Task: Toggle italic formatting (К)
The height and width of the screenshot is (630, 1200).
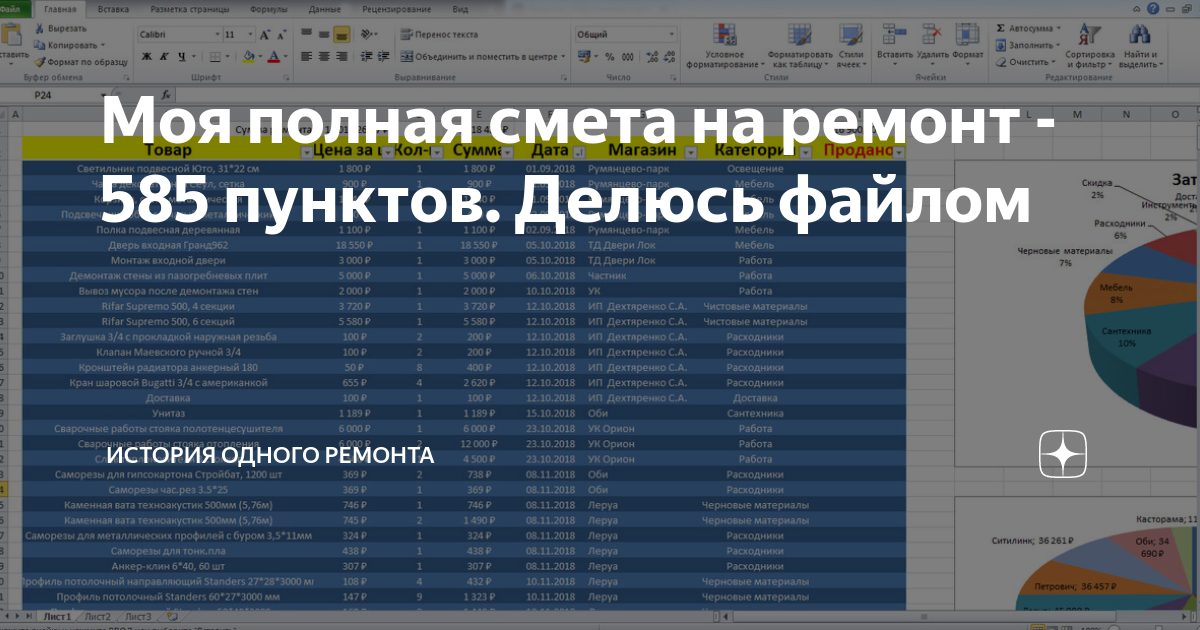Action: pyautogui.click(x=163, y=56)
